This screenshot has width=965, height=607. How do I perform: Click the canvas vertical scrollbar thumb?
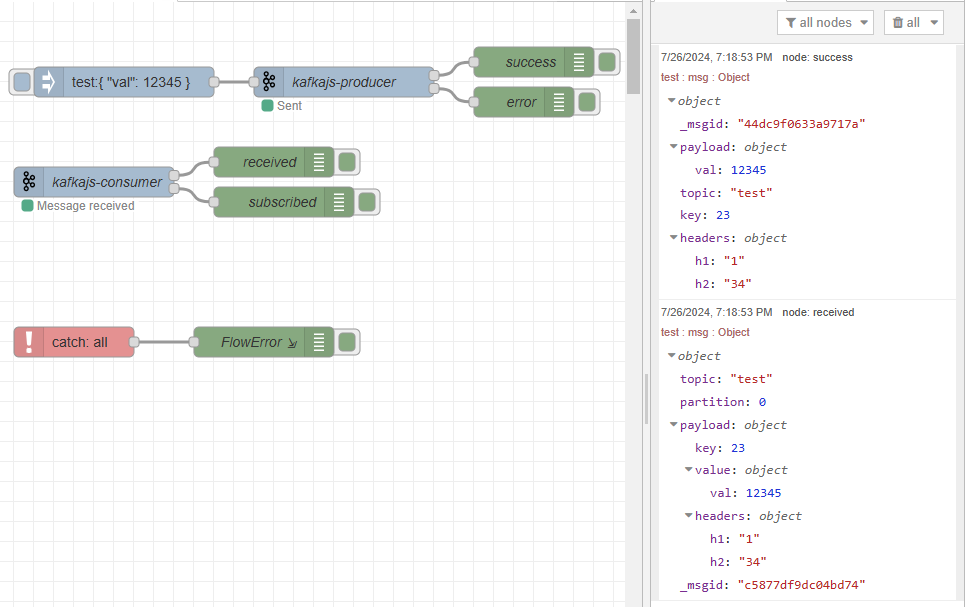point(633,56)
